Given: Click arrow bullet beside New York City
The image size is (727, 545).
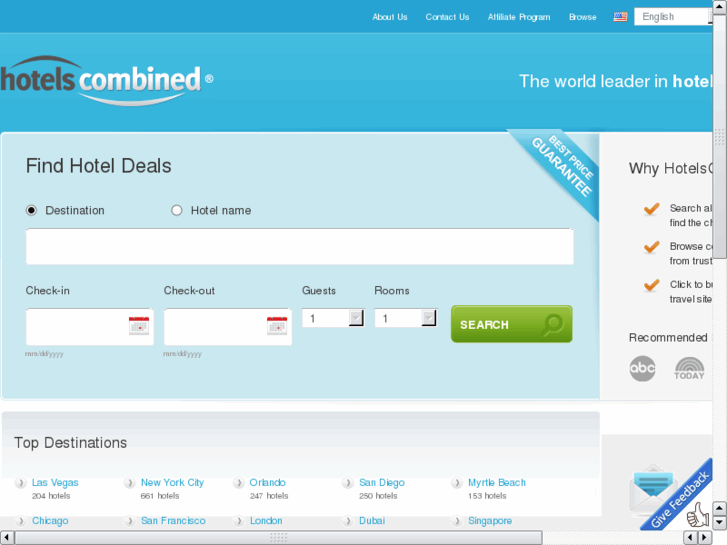Looking at the screenshot, I should tap(129, 483).
